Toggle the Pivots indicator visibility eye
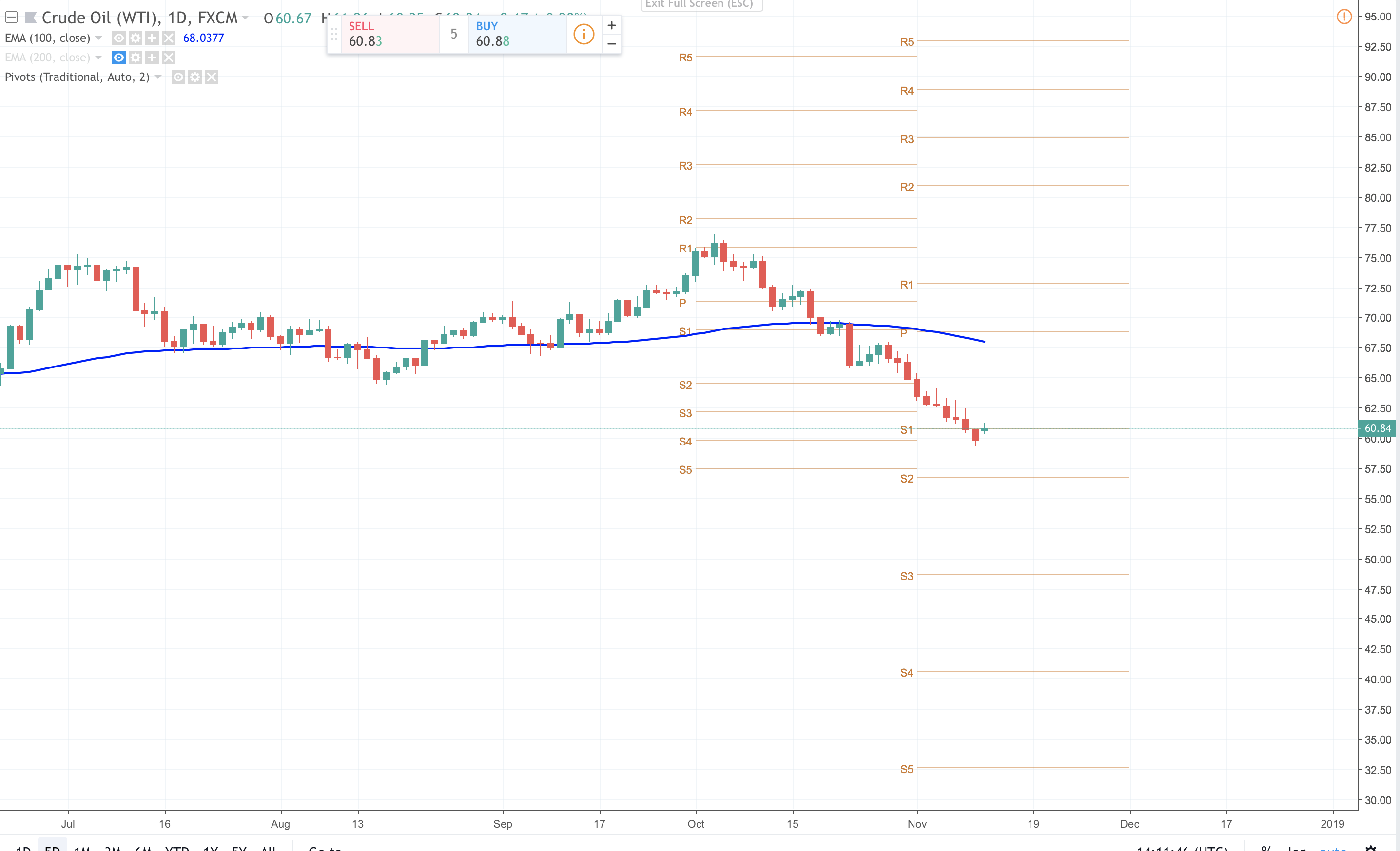Image resolution: width=1400 pixels, height=851 pixels. click(178, 77)
